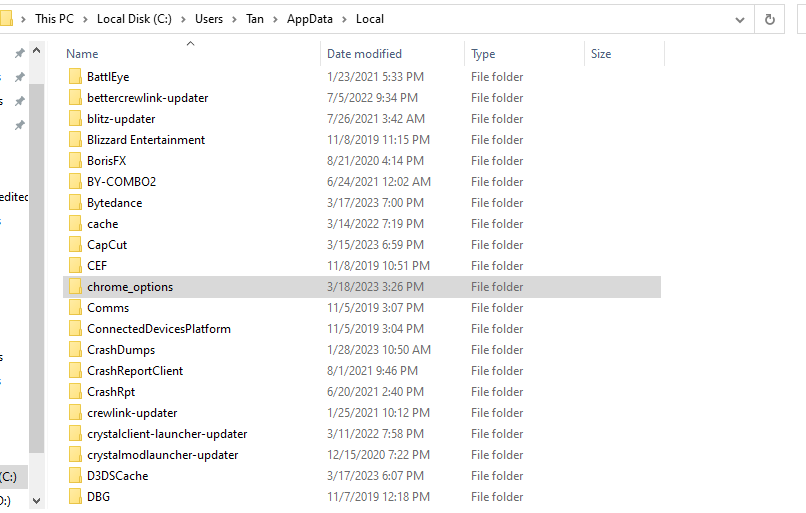Select the Bytedance folder name

[115, 203]
